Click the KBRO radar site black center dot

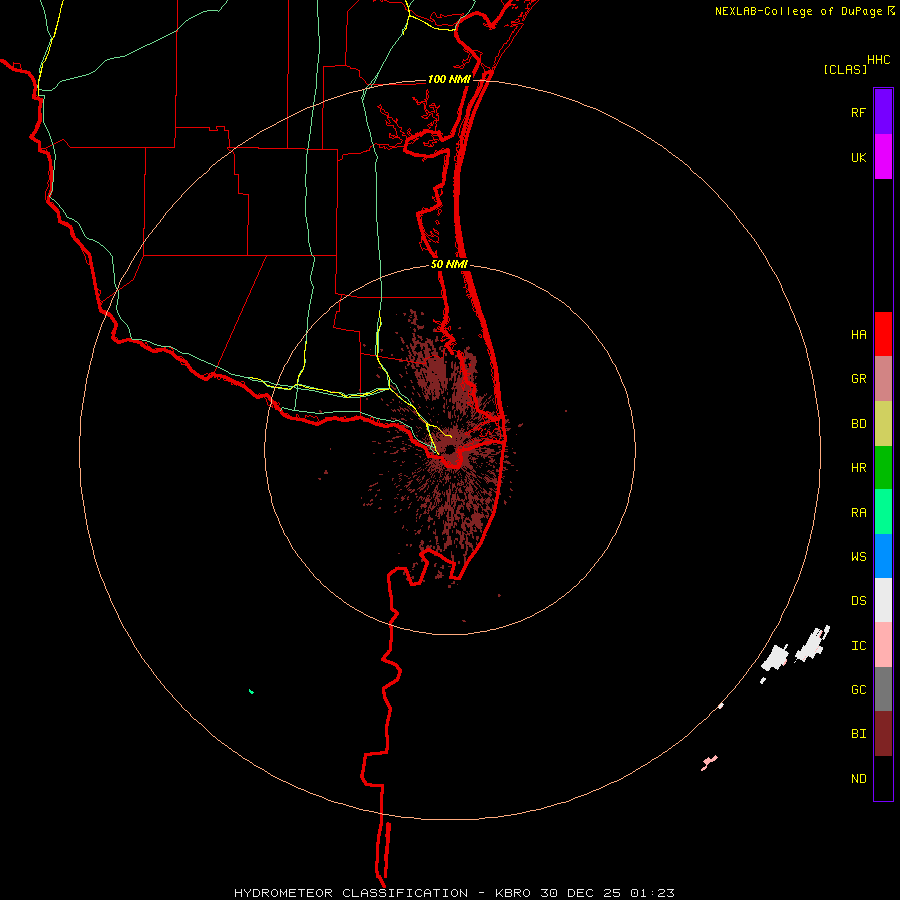451,449
